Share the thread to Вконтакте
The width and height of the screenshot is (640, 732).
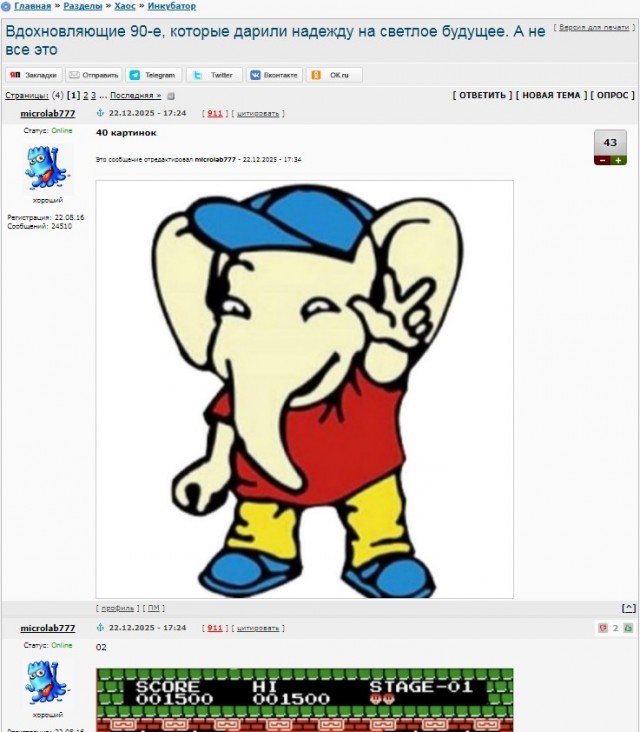pyautogui.click(x=274, y=75)
